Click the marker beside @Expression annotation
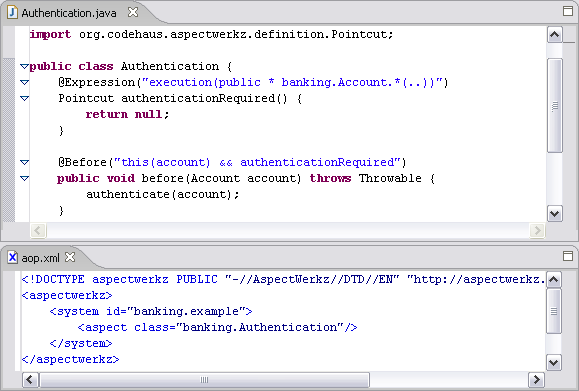The height and width of the screenshot is (391, 579). click(x=24, y=82)
